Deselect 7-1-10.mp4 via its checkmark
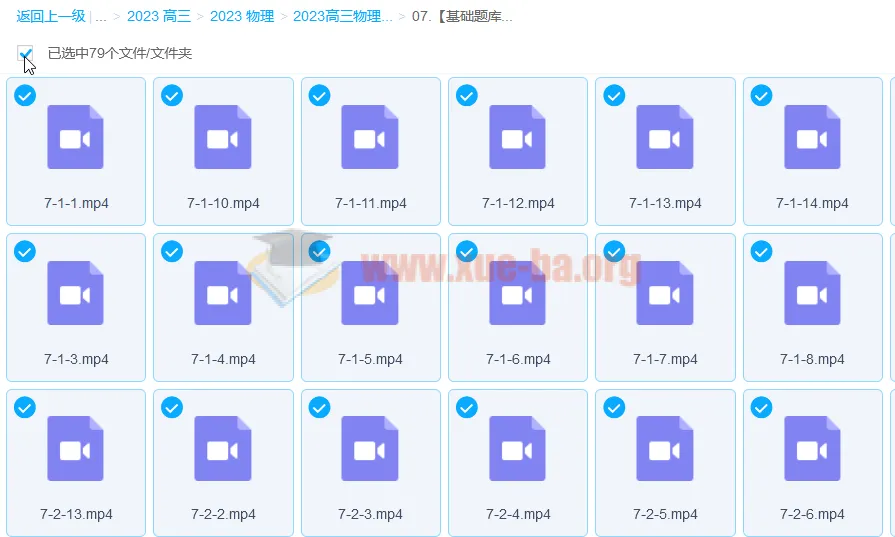The image size is (895, 537). click(x=172, y=95)
